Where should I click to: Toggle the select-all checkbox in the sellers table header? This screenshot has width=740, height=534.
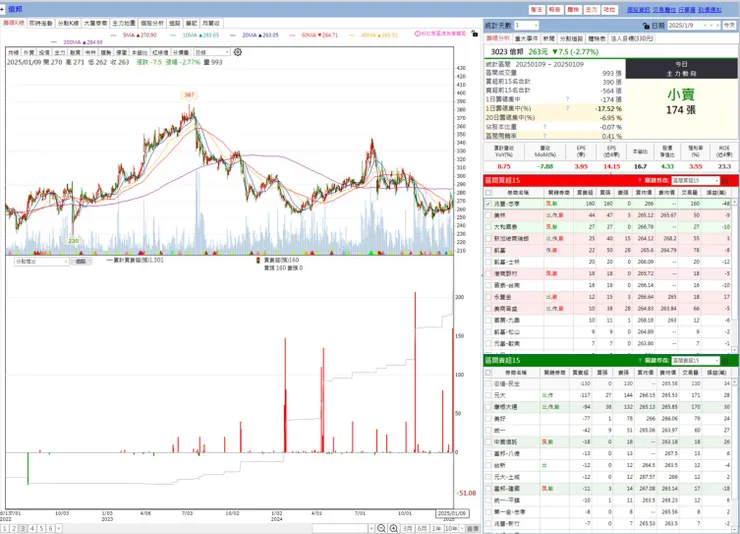488,372
